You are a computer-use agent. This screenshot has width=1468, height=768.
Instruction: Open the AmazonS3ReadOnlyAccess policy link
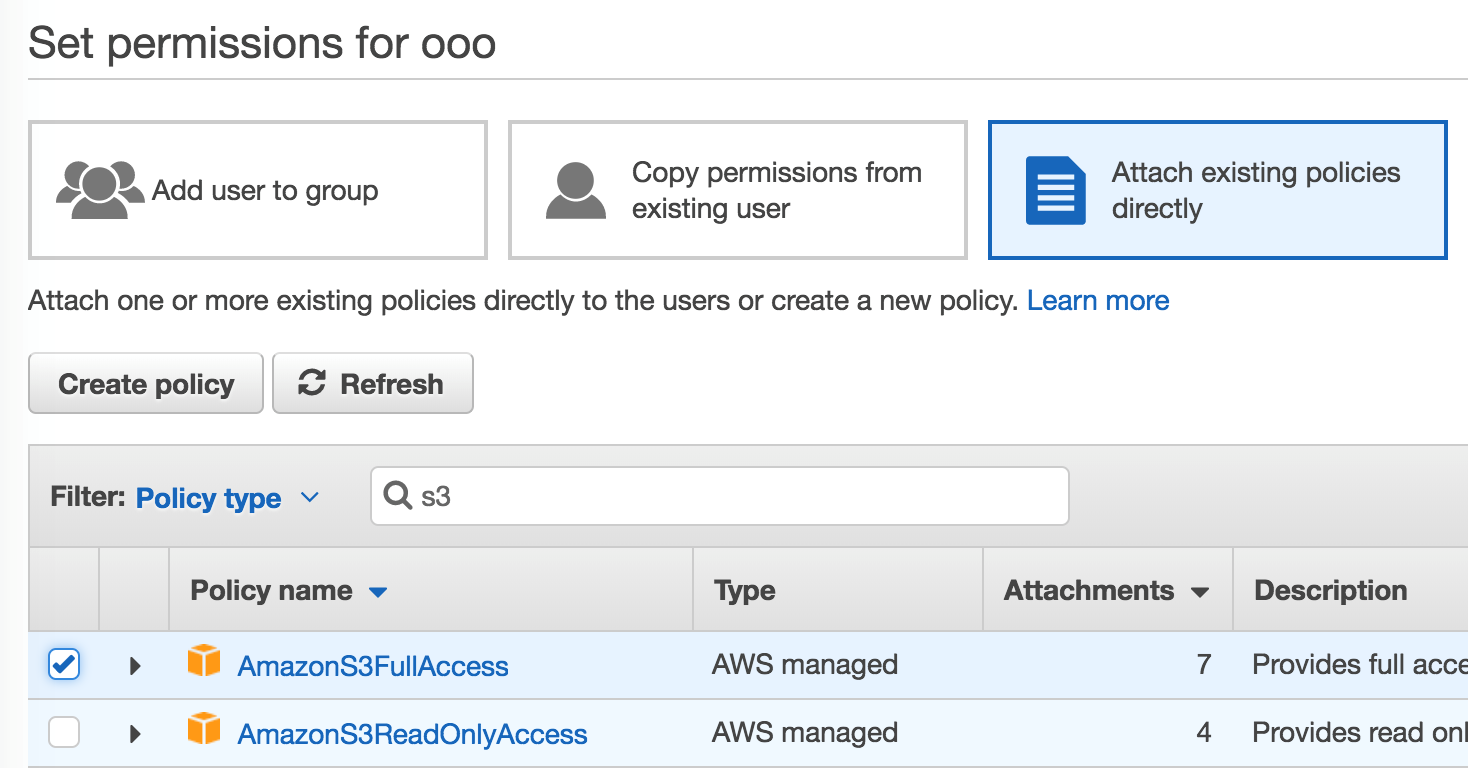[x=412, y=735]
